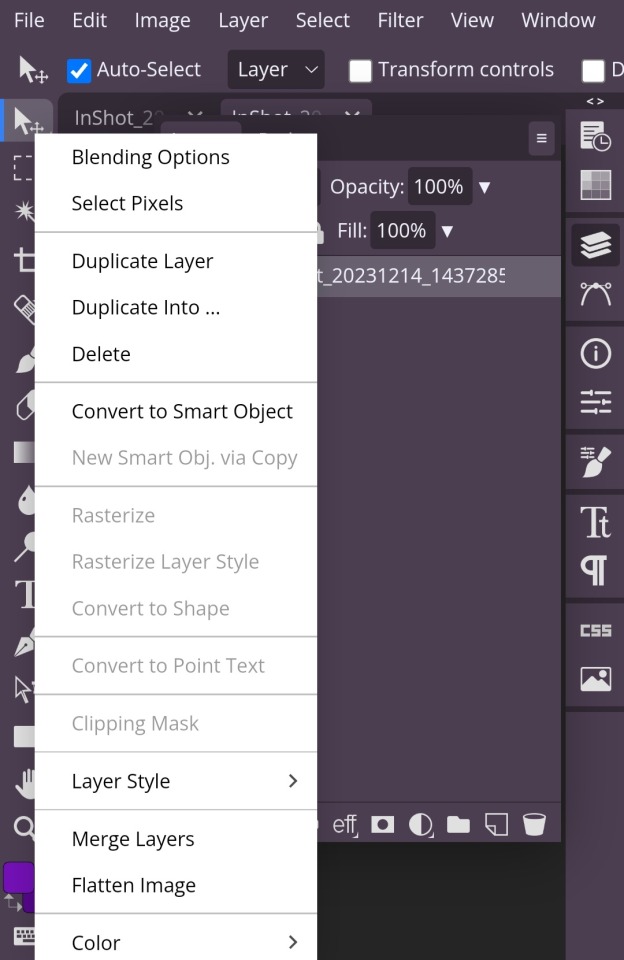Open the File menu
This screenshot has height=960, width=624.
tap(29, 20)
